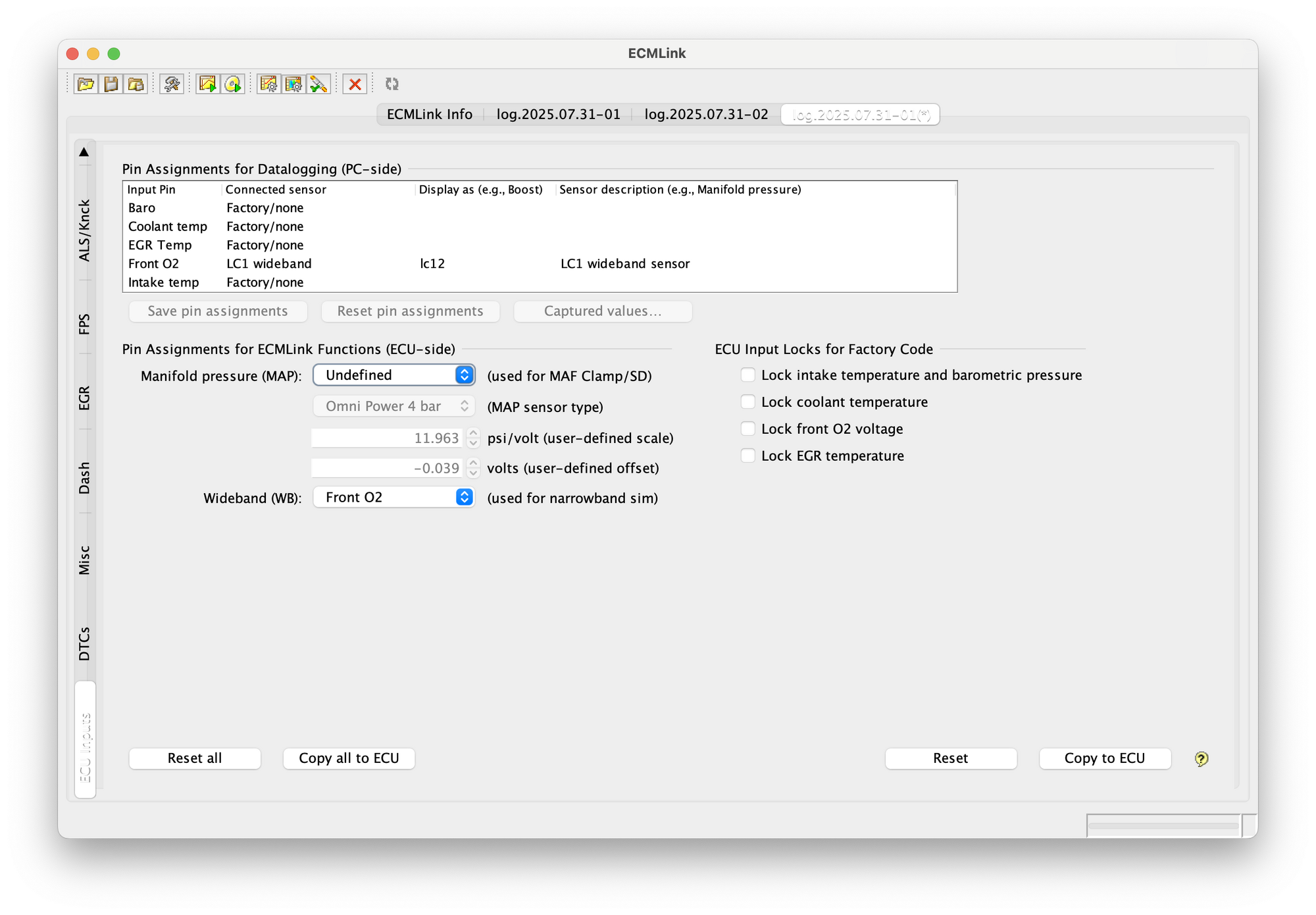Open the Wideband (WB) Front O2 dropdown
1316x915 pixels.
point(393,497)
